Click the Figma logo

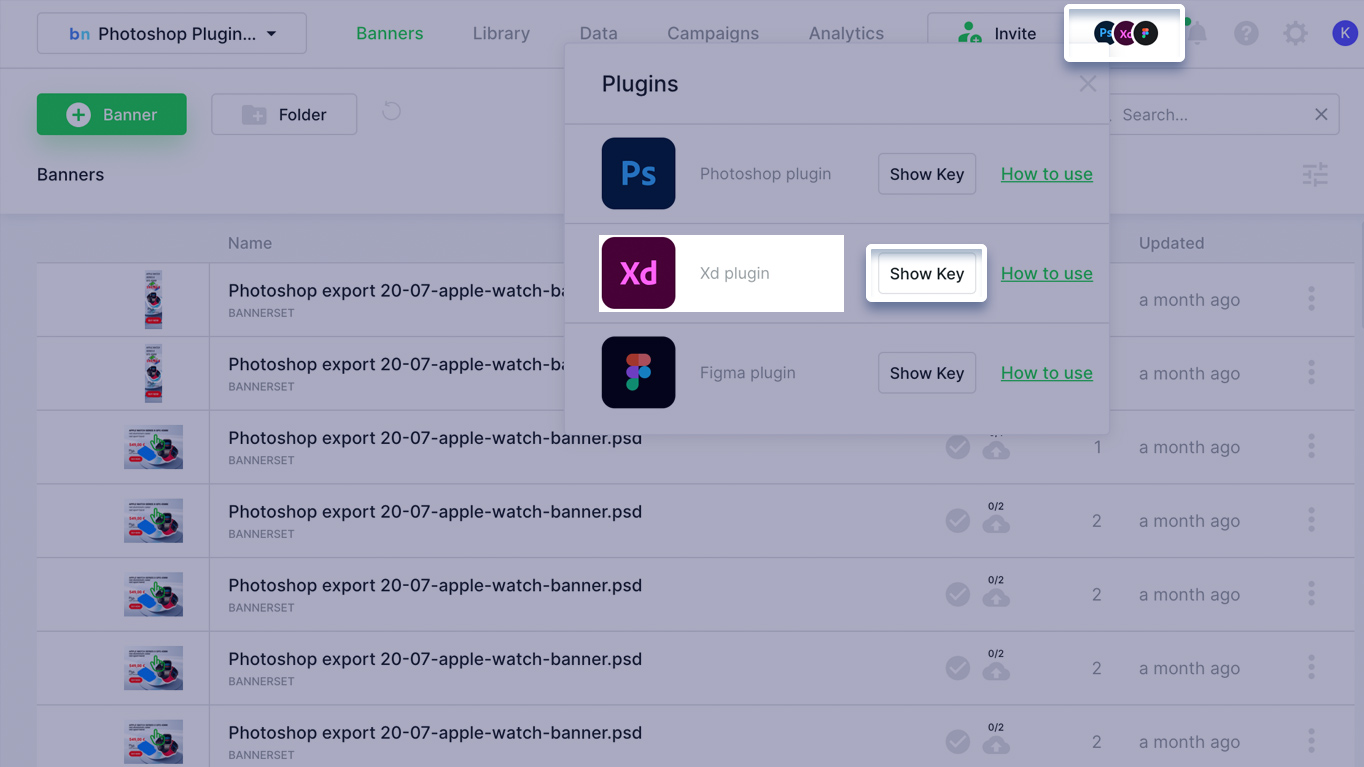(638, 372)
